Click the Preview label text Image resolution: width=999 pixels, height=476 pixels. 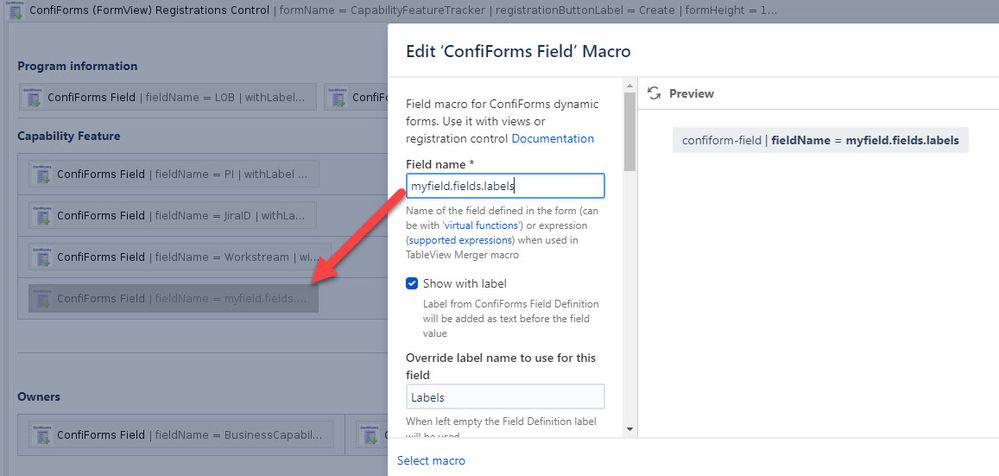[691, 94]
